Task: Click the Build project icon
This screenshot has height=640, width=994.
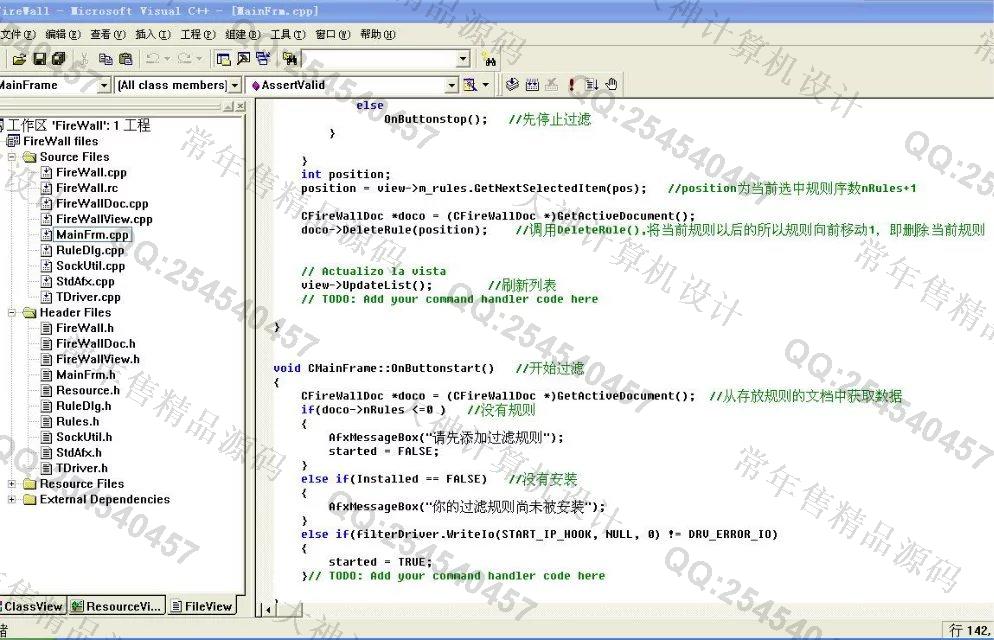Action: pyautogui.click(x=532, y=84)
